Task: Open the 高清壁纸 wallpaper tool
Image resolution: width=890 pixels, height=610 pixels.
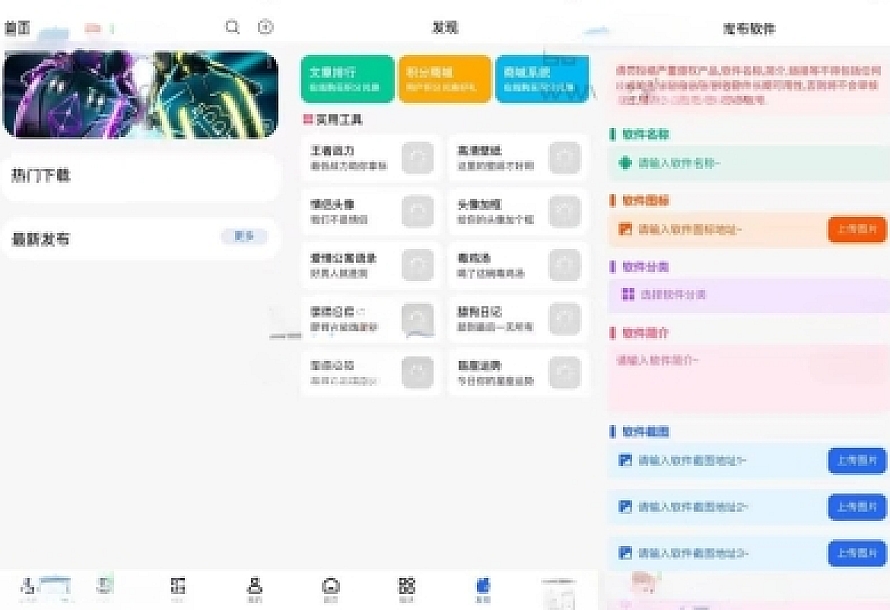Action: coord(520,159)
